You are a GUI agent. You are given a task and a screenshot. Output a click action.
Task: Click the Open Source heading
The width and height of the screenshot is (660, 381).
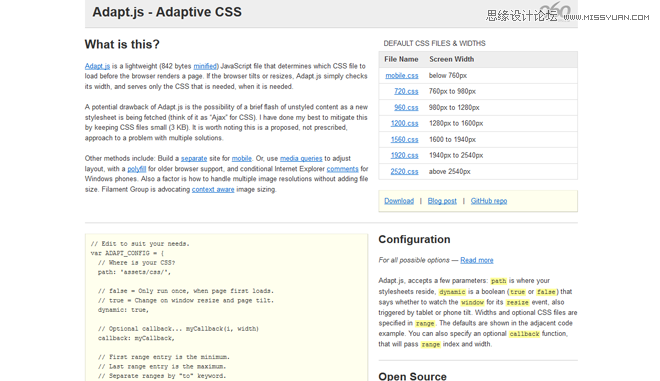click(x=412, y=376)
